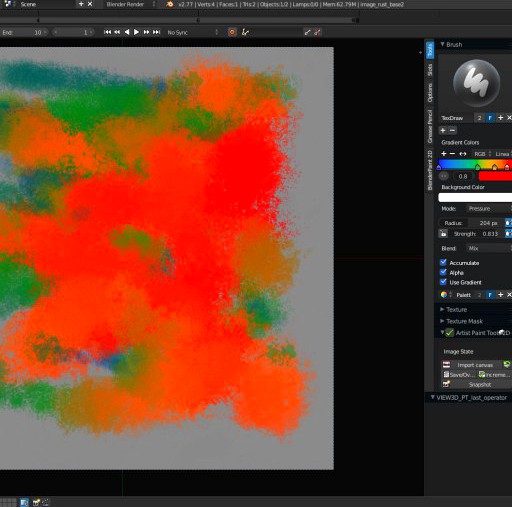Click the minus button under brush name
Viewport: 512px width, 507px height.
click(452, 130)
